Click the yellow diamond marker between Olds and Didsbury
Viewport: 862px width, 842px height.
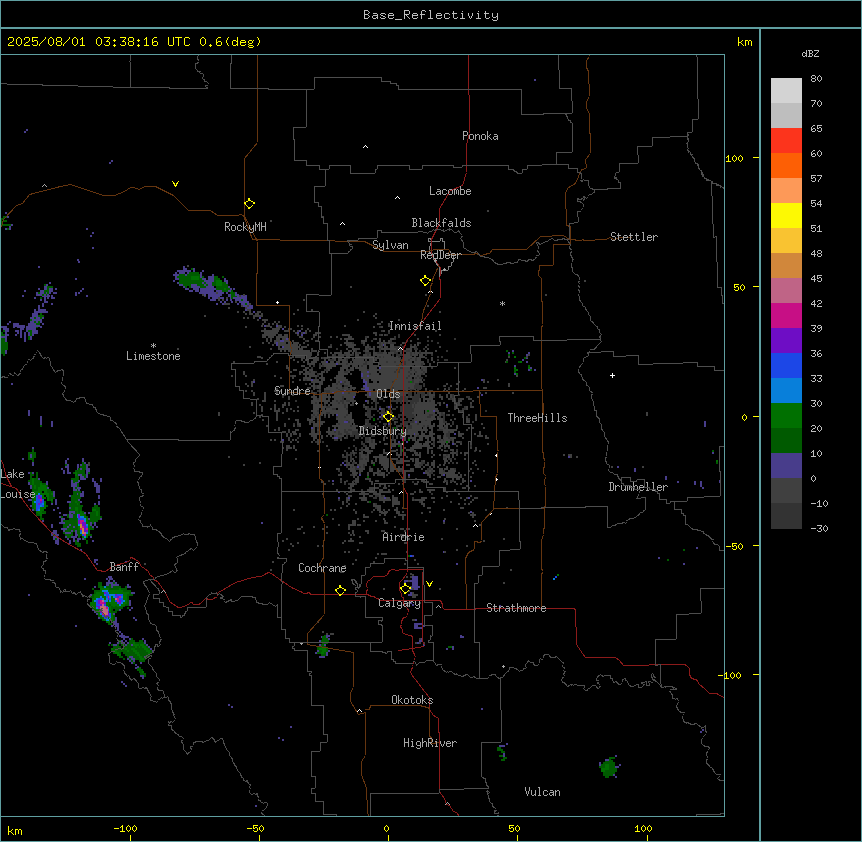[388, 416]
